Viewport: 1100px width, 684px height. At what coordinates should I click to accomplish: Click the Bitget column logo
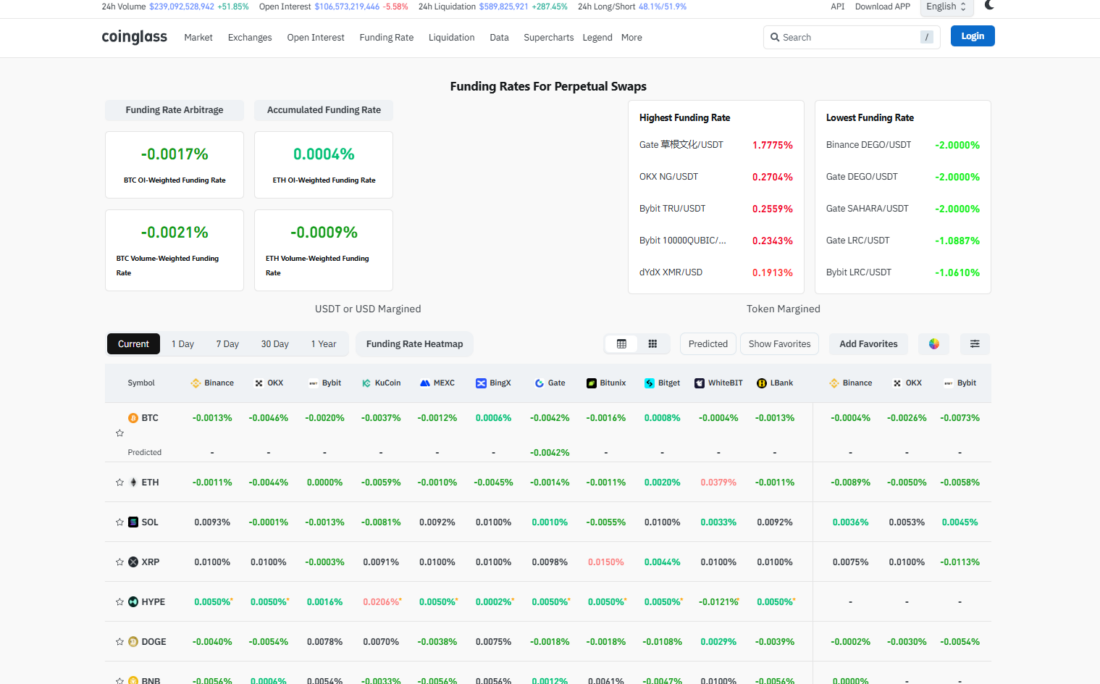pyautogui.click(x=649, y=383)
